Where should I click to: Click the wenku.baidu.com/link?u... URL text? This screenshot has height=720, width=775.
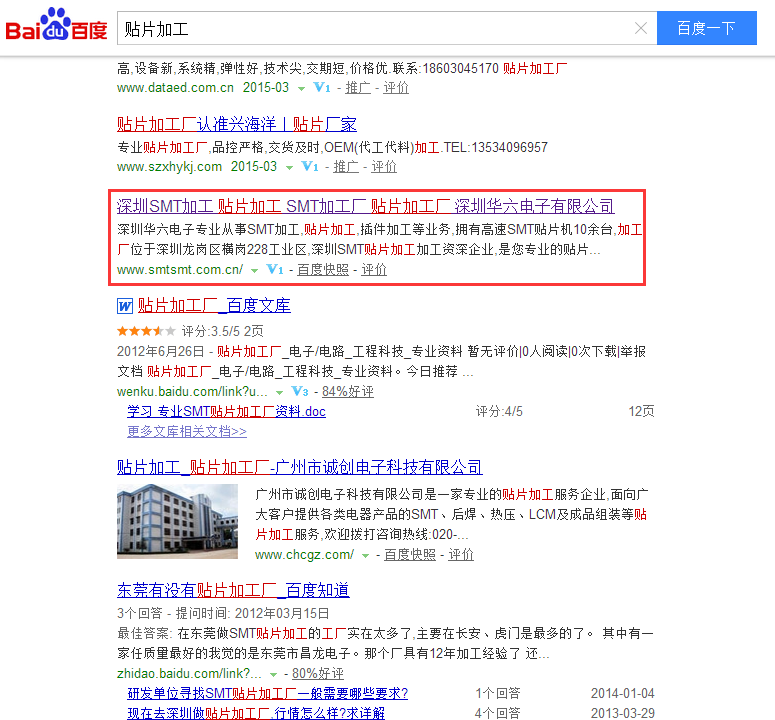[x=192, y=392]
